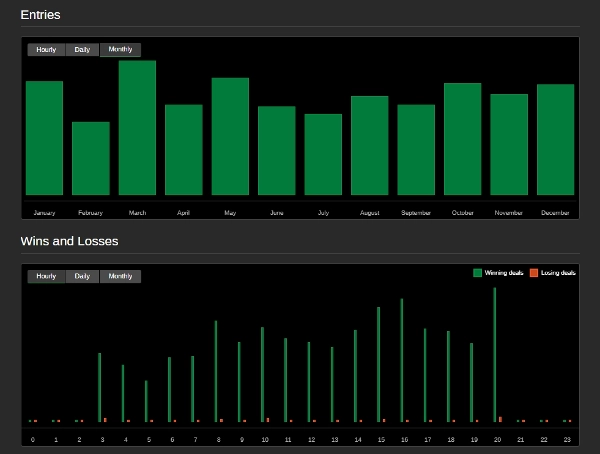Select Daily tab in Wins and Losses
Screen dimensions: 600x454
point(82,276)
